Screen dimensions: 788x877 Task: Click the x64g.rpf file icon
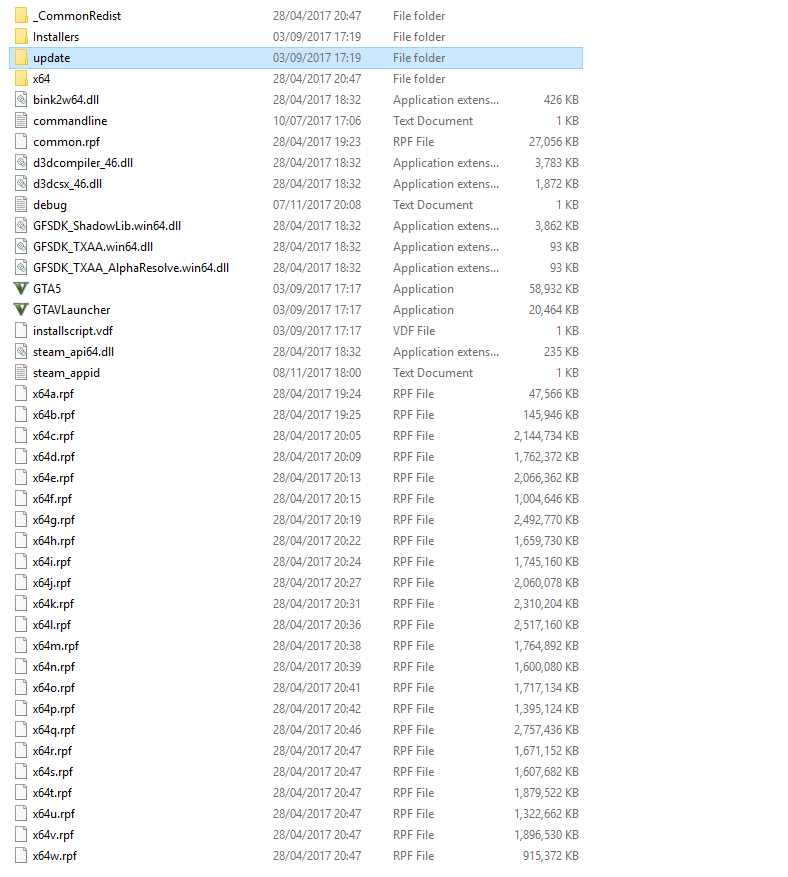click(x=21, y=520)
